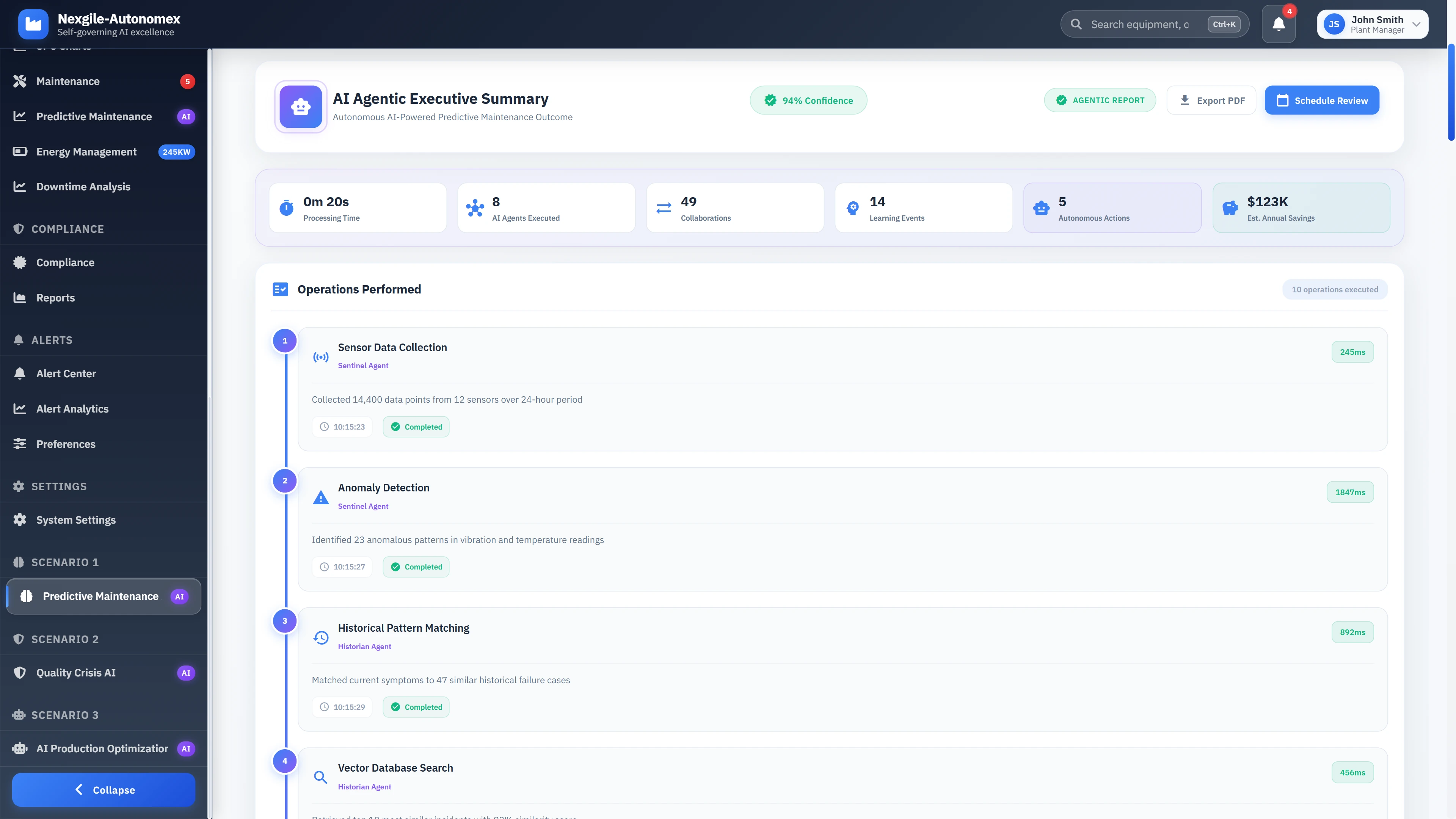Click the Anomaly Detection warning triangle icon
The image size is (1456, 819).
tap(320, 497)
